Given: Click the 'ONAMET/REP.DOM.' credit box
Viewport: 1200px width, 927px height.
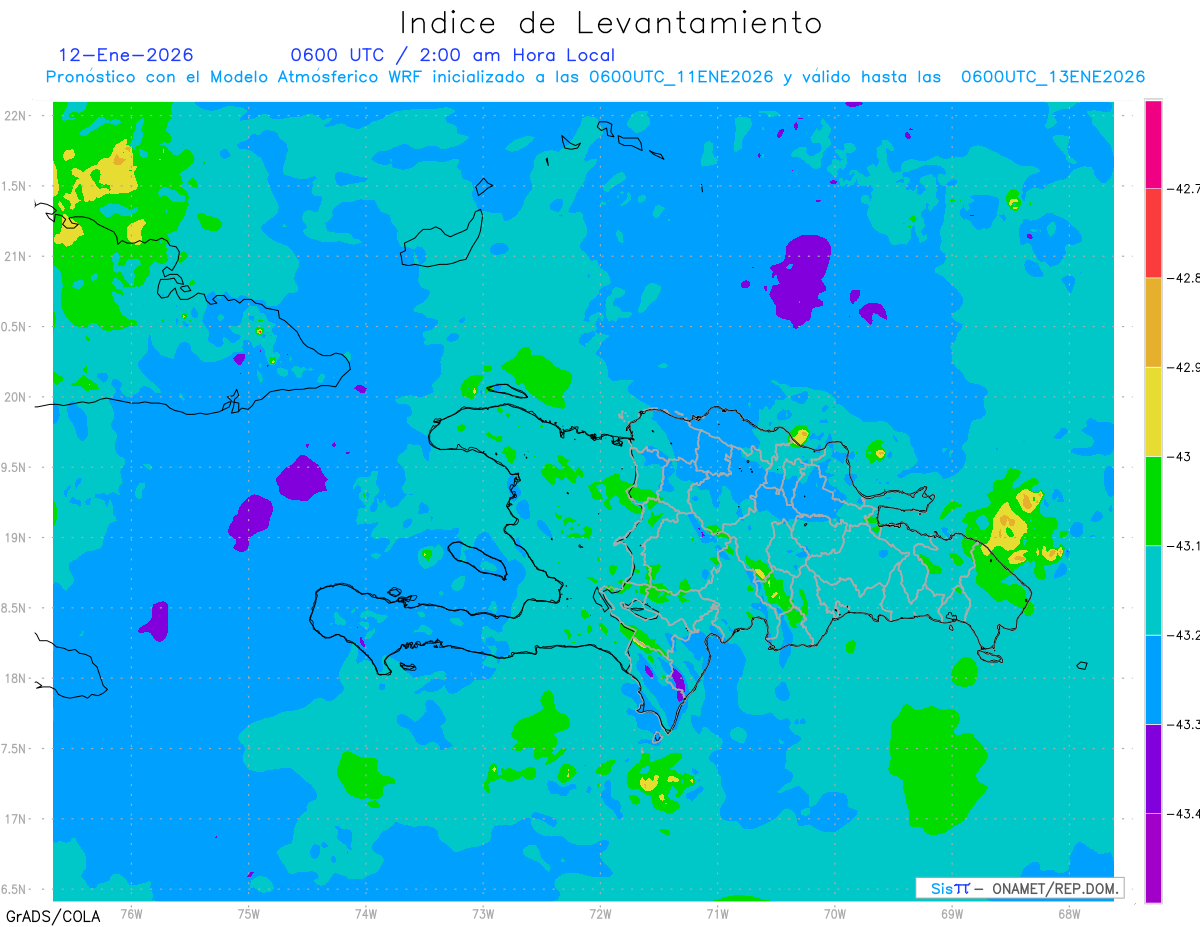Looking at the screenshot, I should tap(1020, 888).
